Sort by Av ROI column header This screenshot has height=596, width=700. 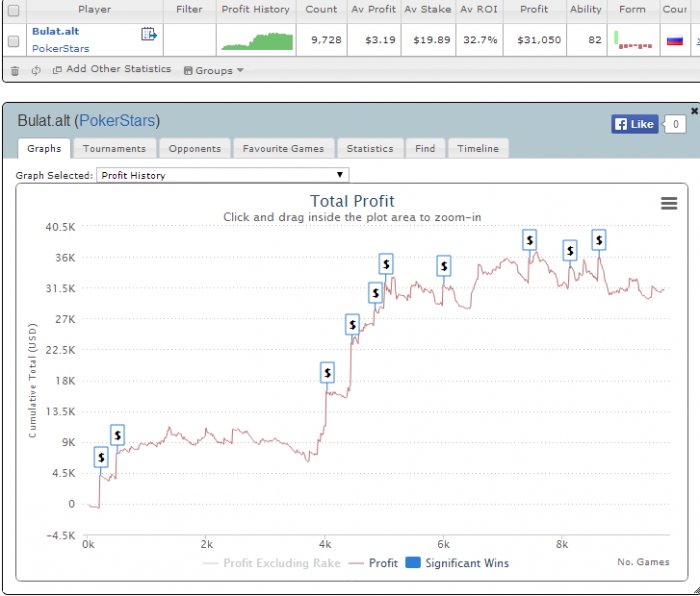[479, 9]
